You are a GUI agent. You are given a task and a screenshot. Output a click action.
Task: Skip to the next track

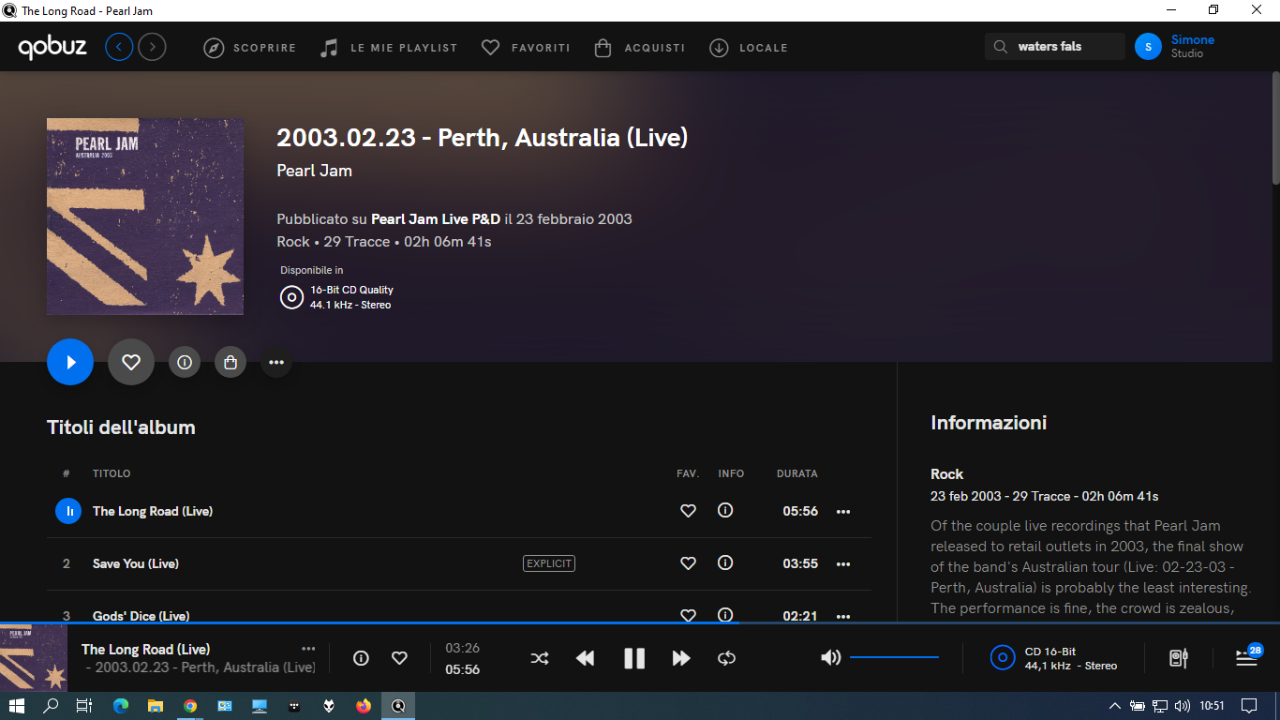(x=681, y=658)
